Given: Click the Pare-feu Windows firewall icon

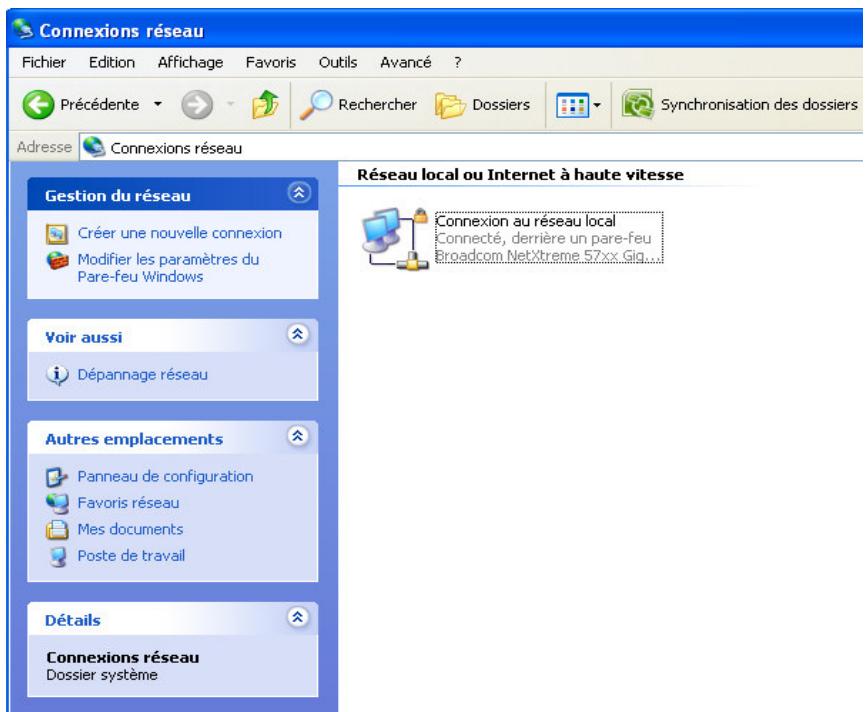Looking at the screenshot, I should (57, 260).
